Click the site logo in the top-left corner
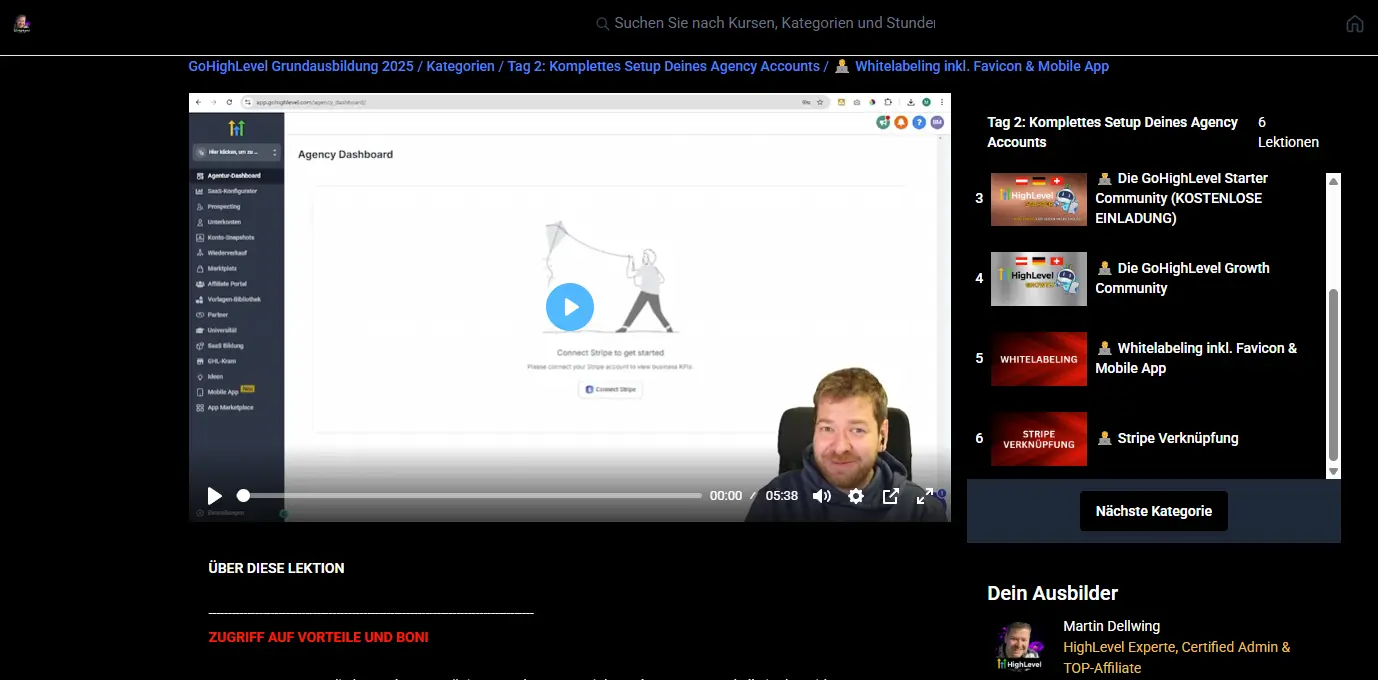The image size is (1378, 680). 22,24
